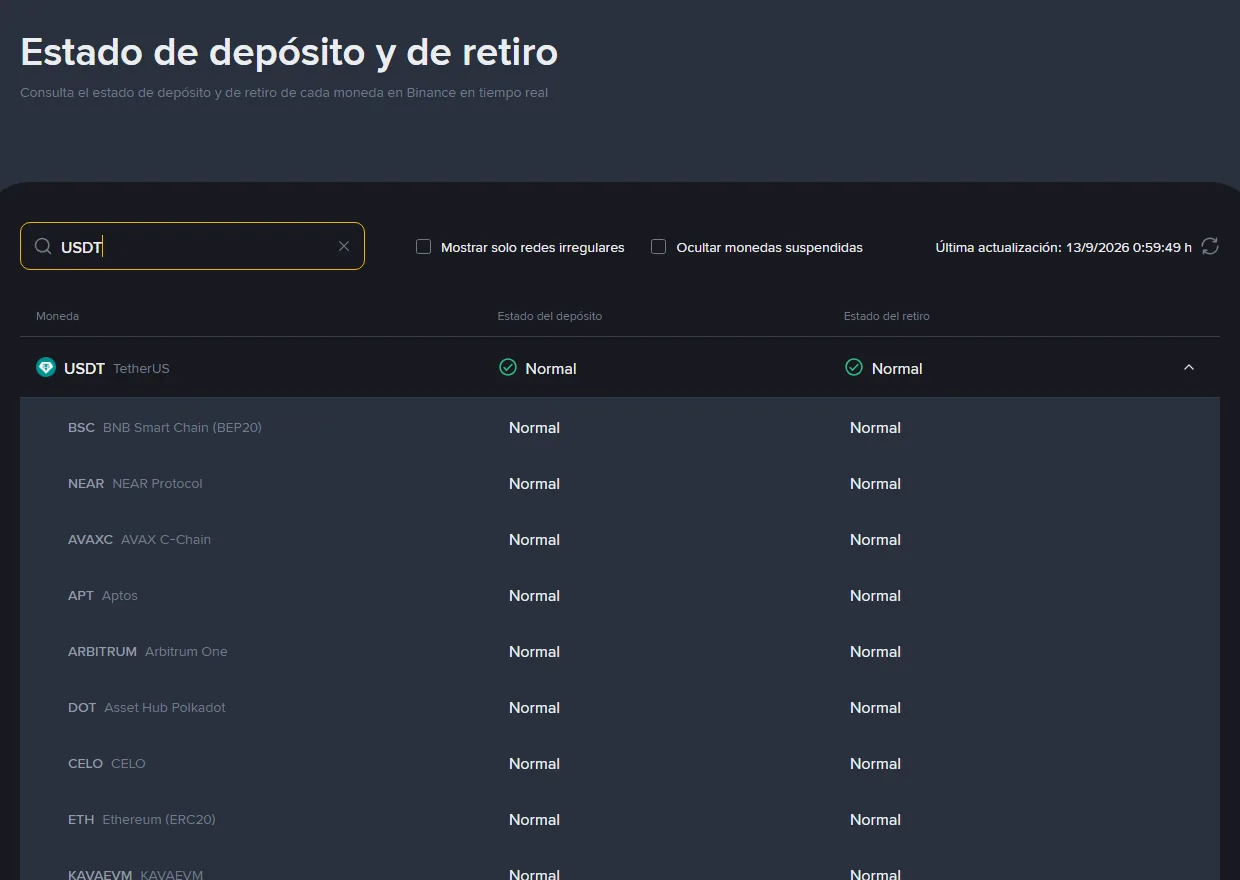
Task: Click APT withdrawal status Normal
Action: [875, 595]
